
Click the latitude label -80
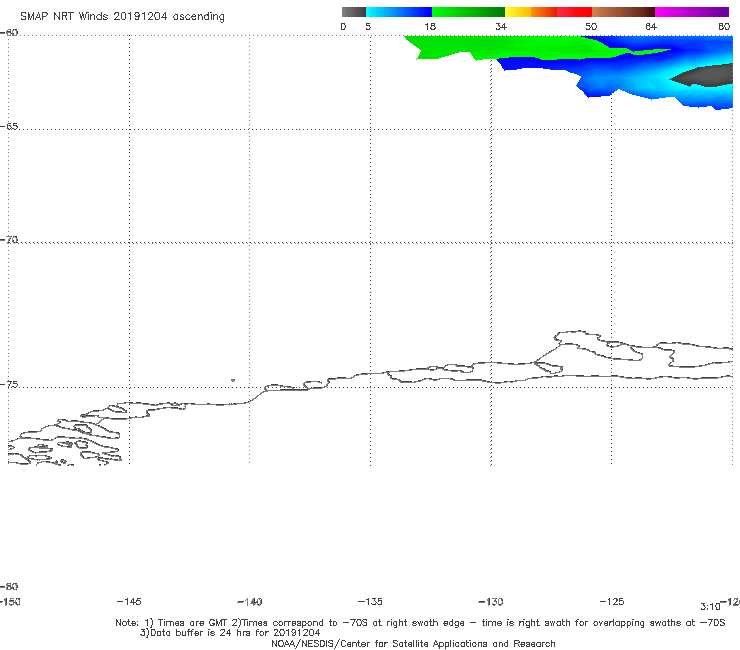9,587
